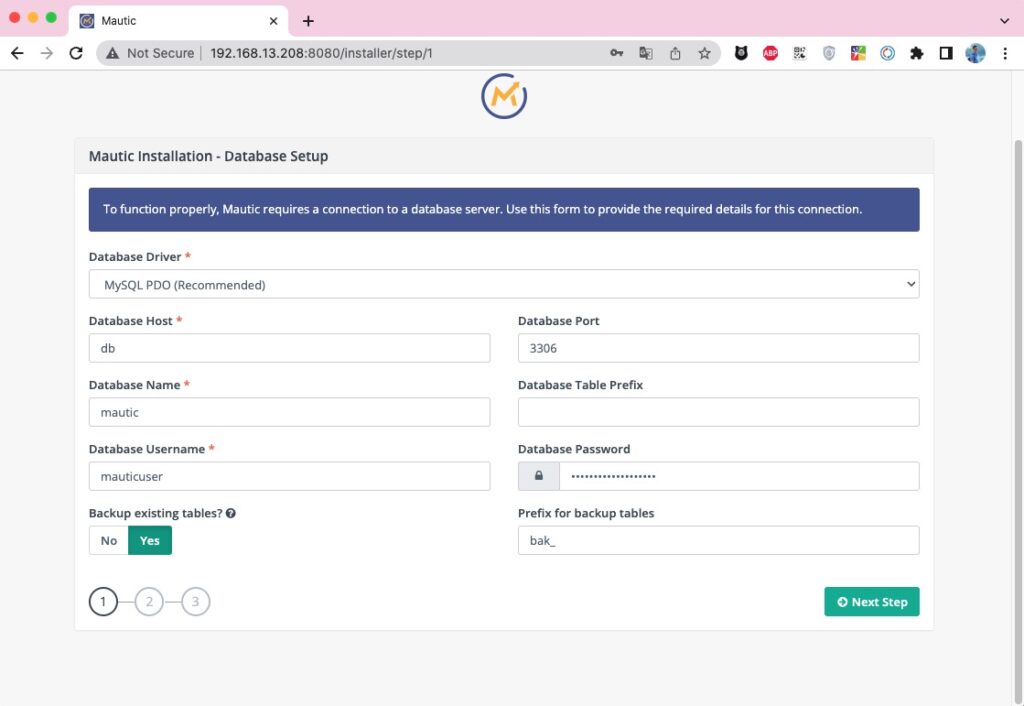This screenshot has width=1024, height=706.
Task: Go to installer step 1 circle
Action: click(x=103, y=602)
